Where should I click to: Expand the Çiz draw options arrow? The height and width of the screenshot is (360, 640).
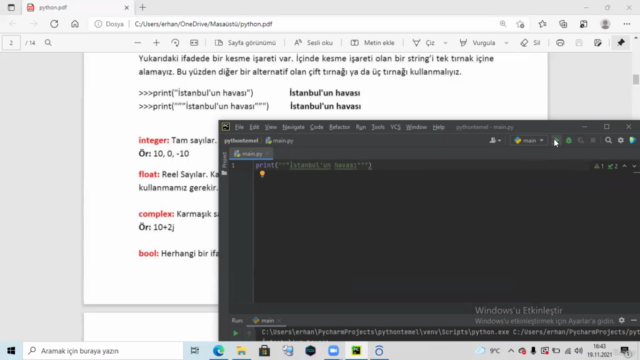point(445,43)
